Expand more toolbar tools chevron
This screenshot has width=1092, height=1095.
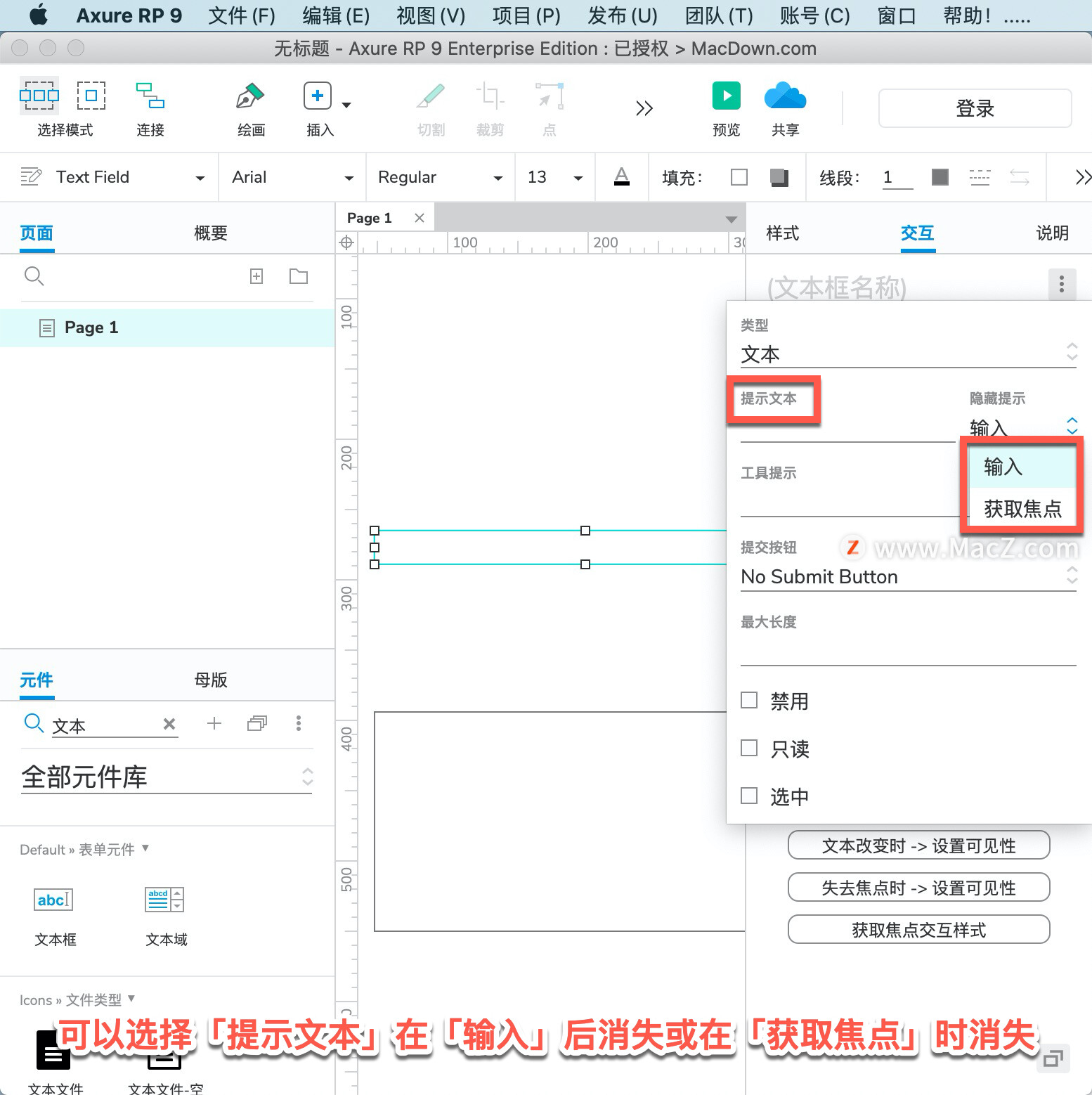(644, 108)
